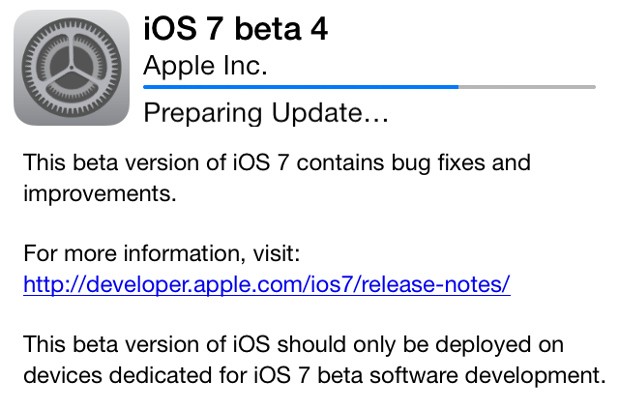Click the center hub of the gear icon
Viewport: 619px width, 410px height.
pos(70,68)
